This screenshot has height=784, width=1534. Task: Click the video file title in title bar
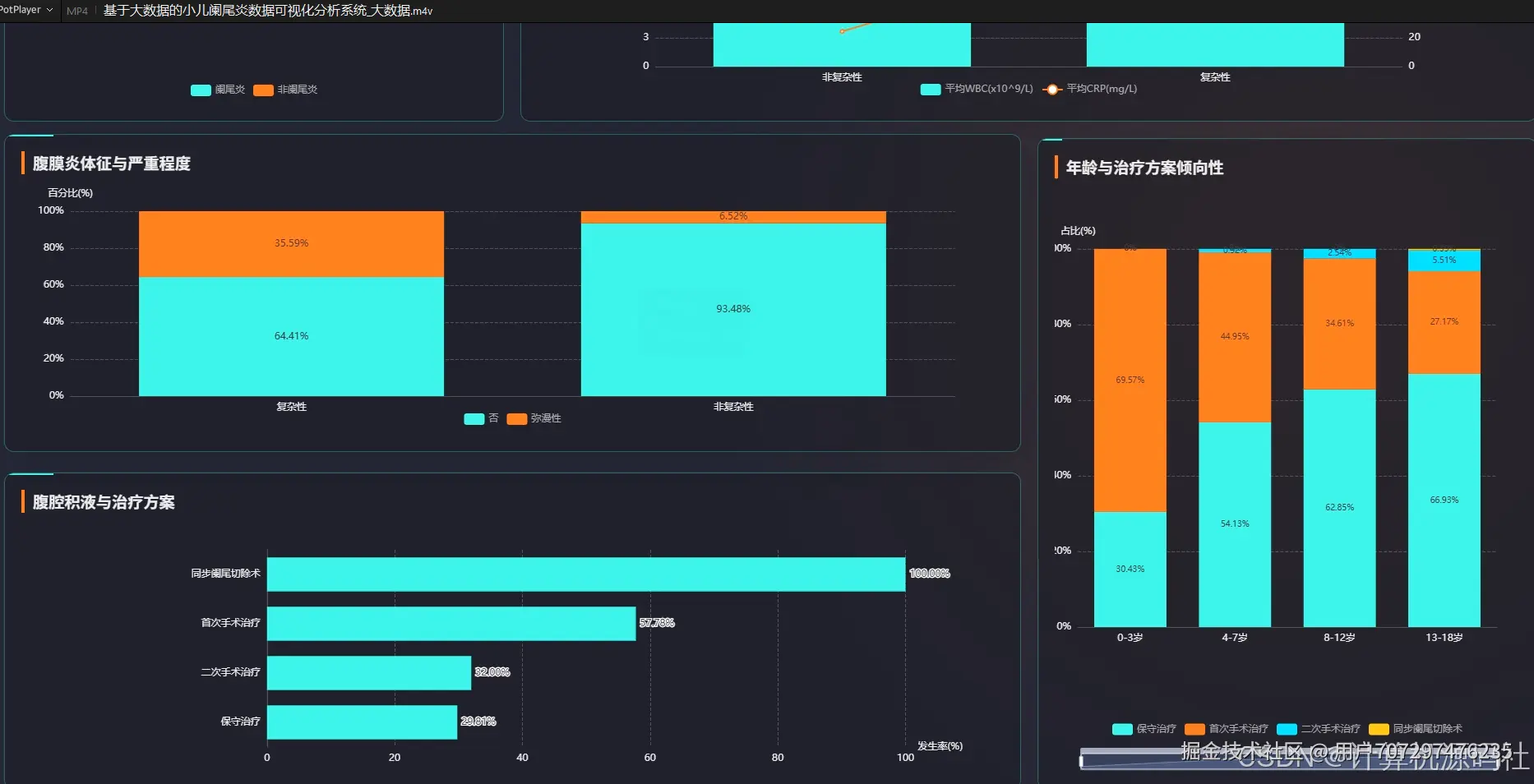[268, 11]
